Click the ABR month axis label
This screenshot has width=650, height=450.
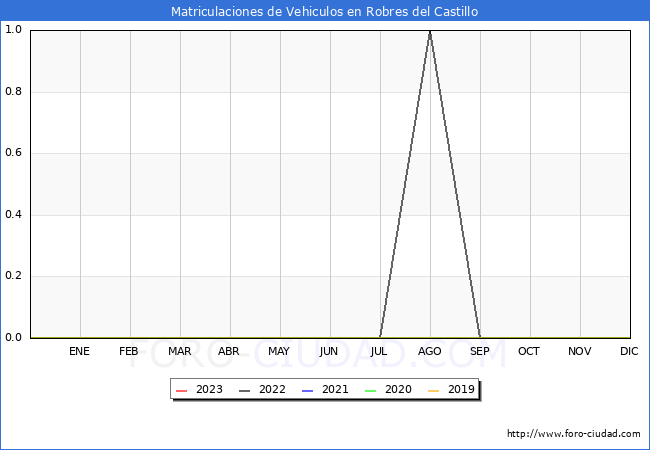229,351
